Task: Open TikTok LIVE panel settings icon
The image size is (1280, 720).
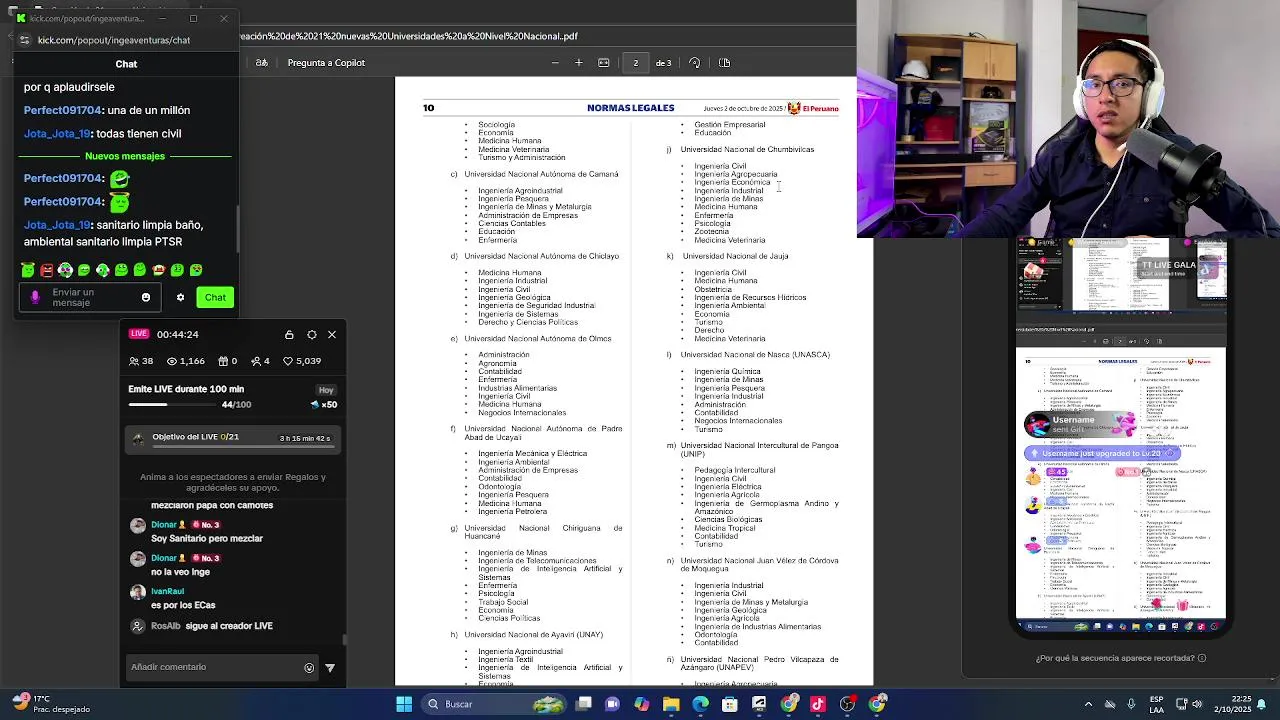Action: 312,334
